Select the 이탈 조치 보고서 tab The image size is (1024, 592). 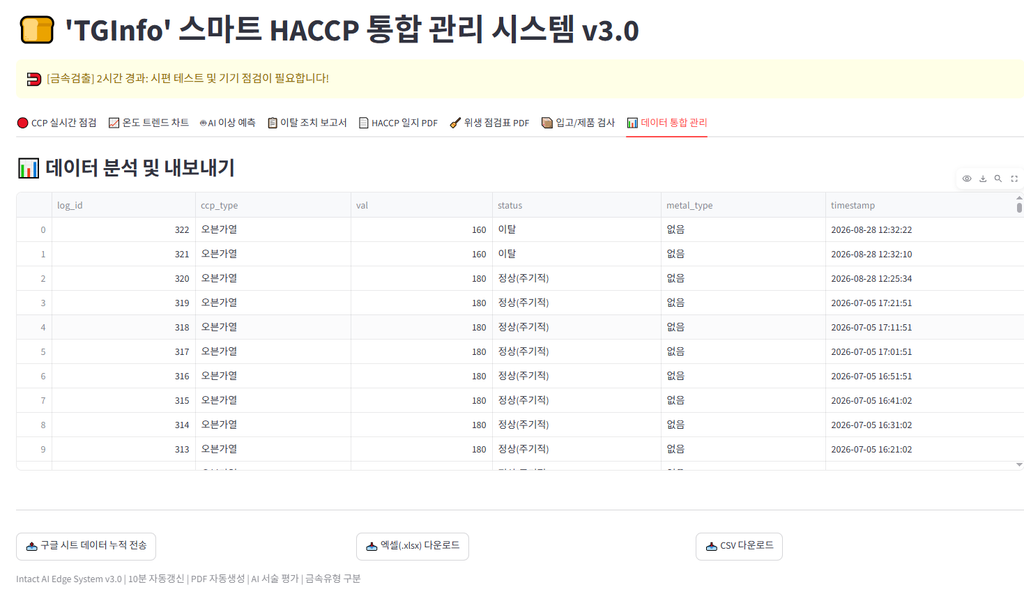pyautogui.click(x=307, y=123)
